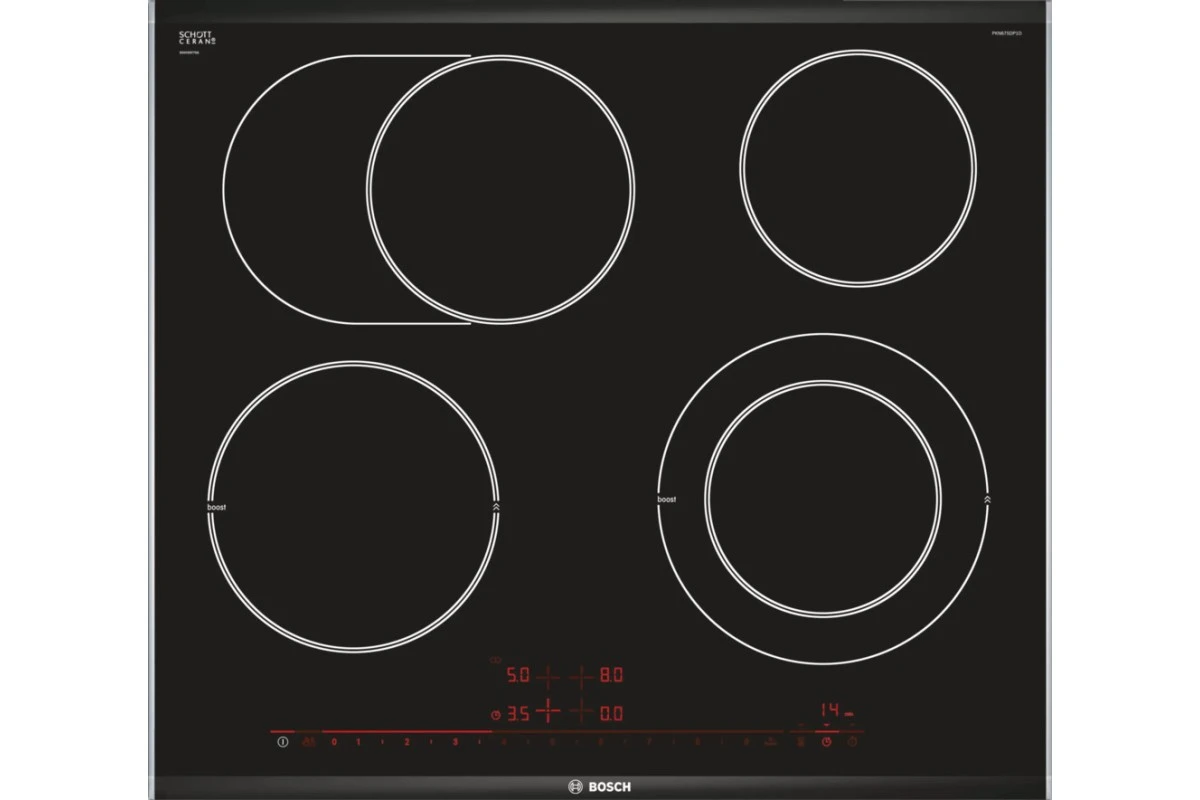Set power slider to level 0
This screenshot has width=1200, height=800.
(x=333, y=742)
